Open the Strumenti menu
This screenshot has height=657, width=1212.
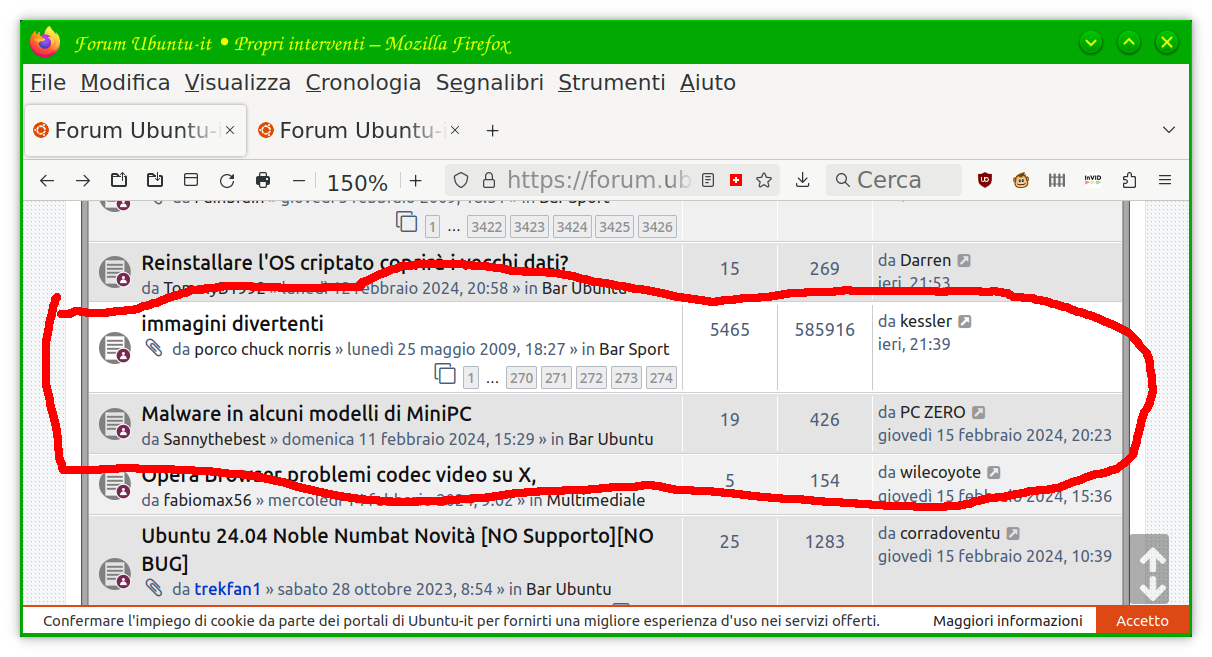click(x=611, y=83)
